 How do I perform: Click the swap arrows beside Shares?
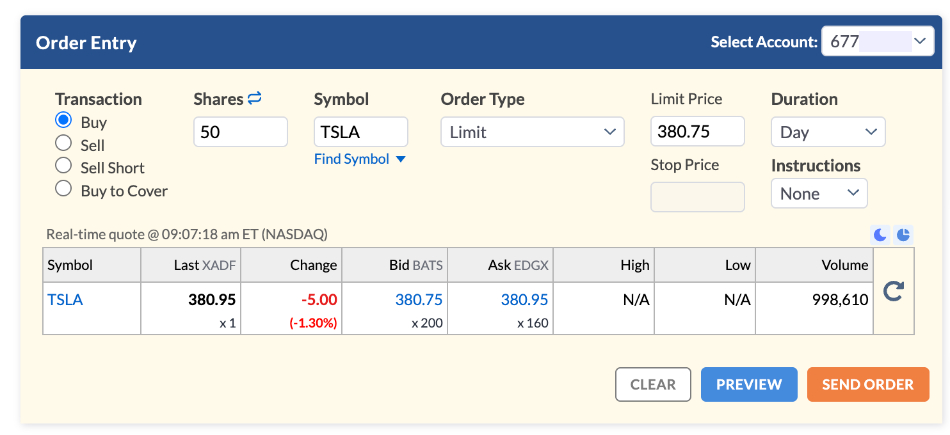tap(255, 98)
